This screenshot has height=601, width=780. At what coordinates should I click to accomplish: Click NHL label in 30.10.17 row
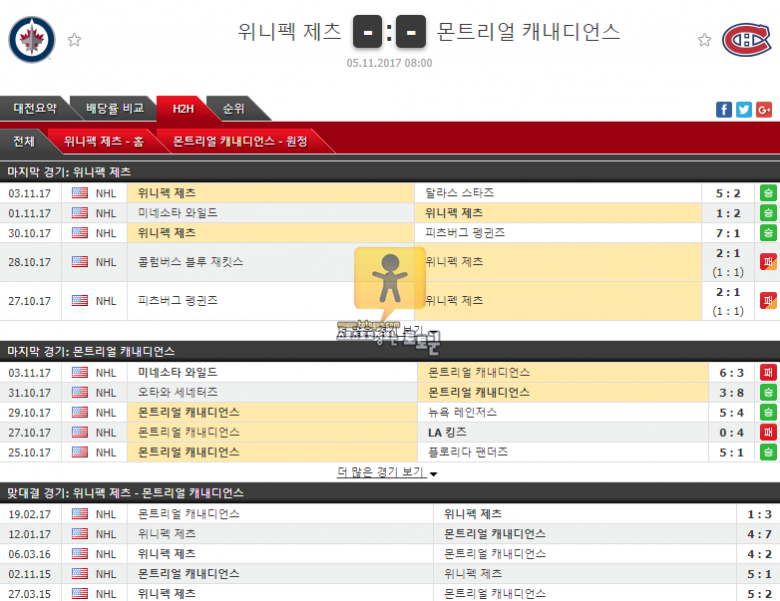pyautogui.click(x=106, y=233)
